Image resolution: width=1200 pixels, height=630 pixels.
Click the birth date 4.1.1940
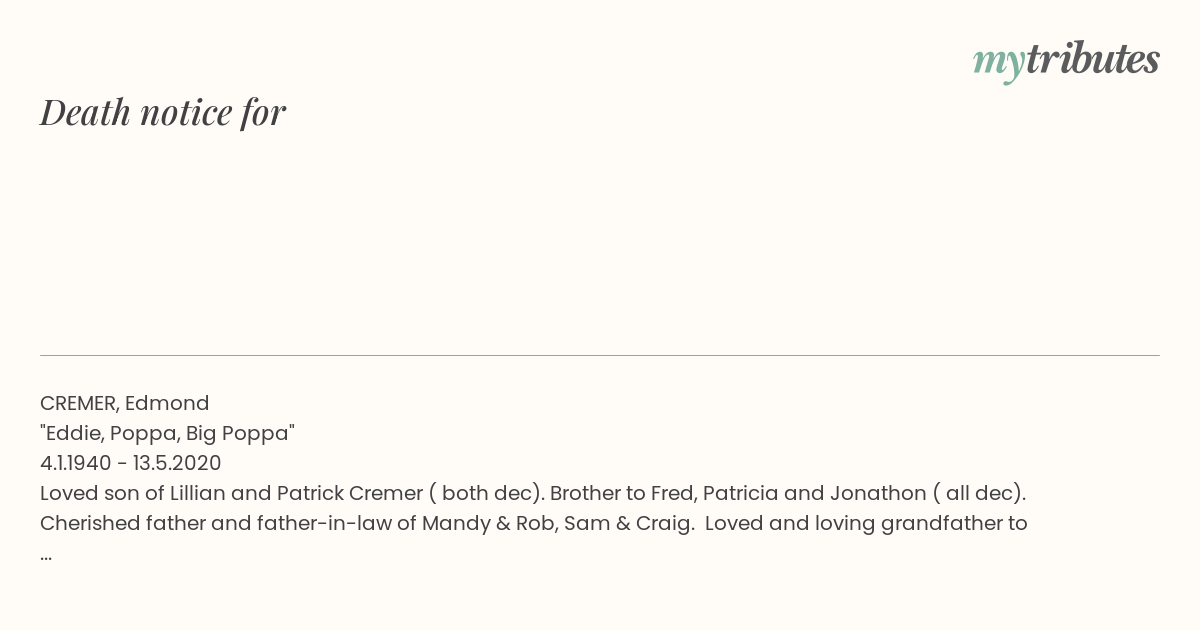(76, 463)
